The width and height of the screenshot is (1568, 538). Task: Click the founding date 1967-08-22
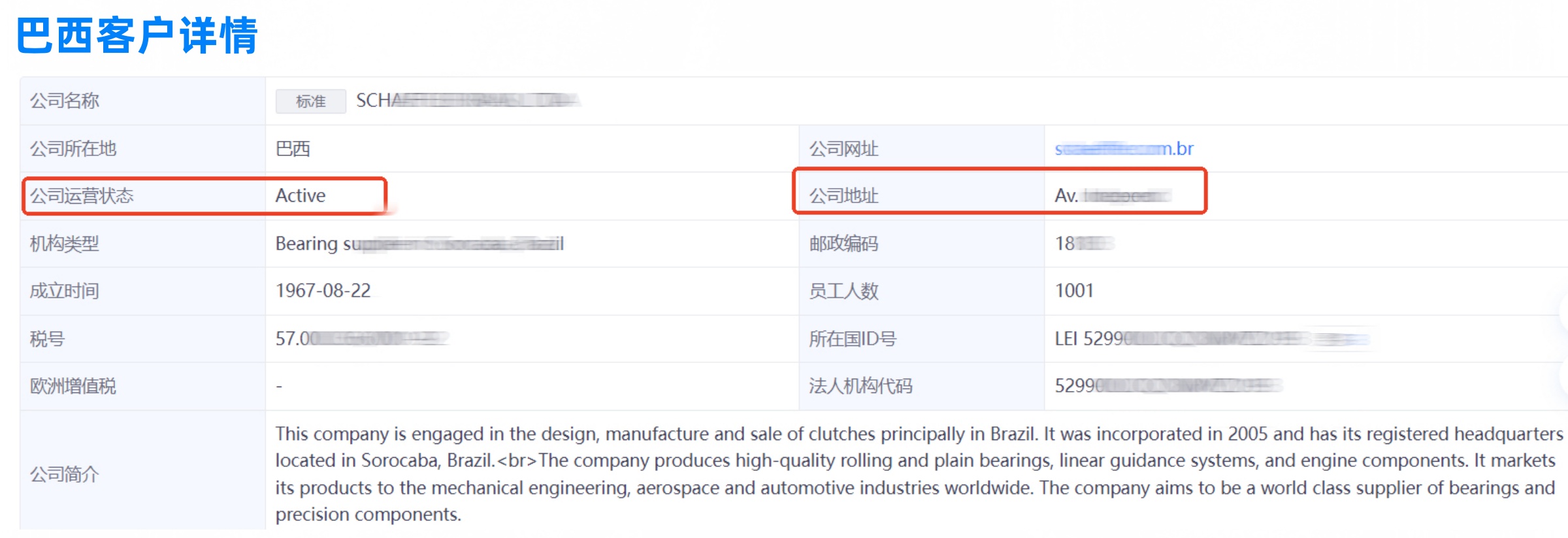pyautogui.click(x=323, y=291)
